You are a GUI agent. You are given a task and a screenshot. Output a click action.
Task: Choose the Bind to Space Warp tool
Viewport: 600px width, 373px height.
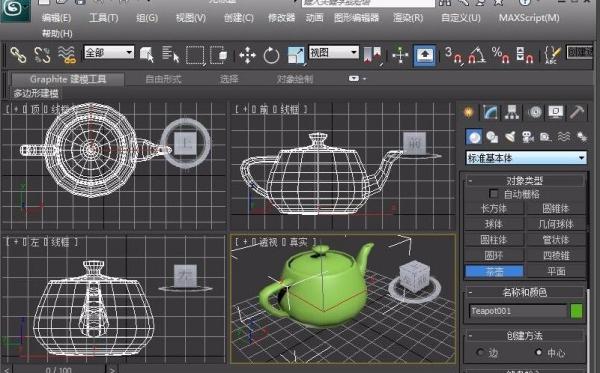[x=67, y=55]
